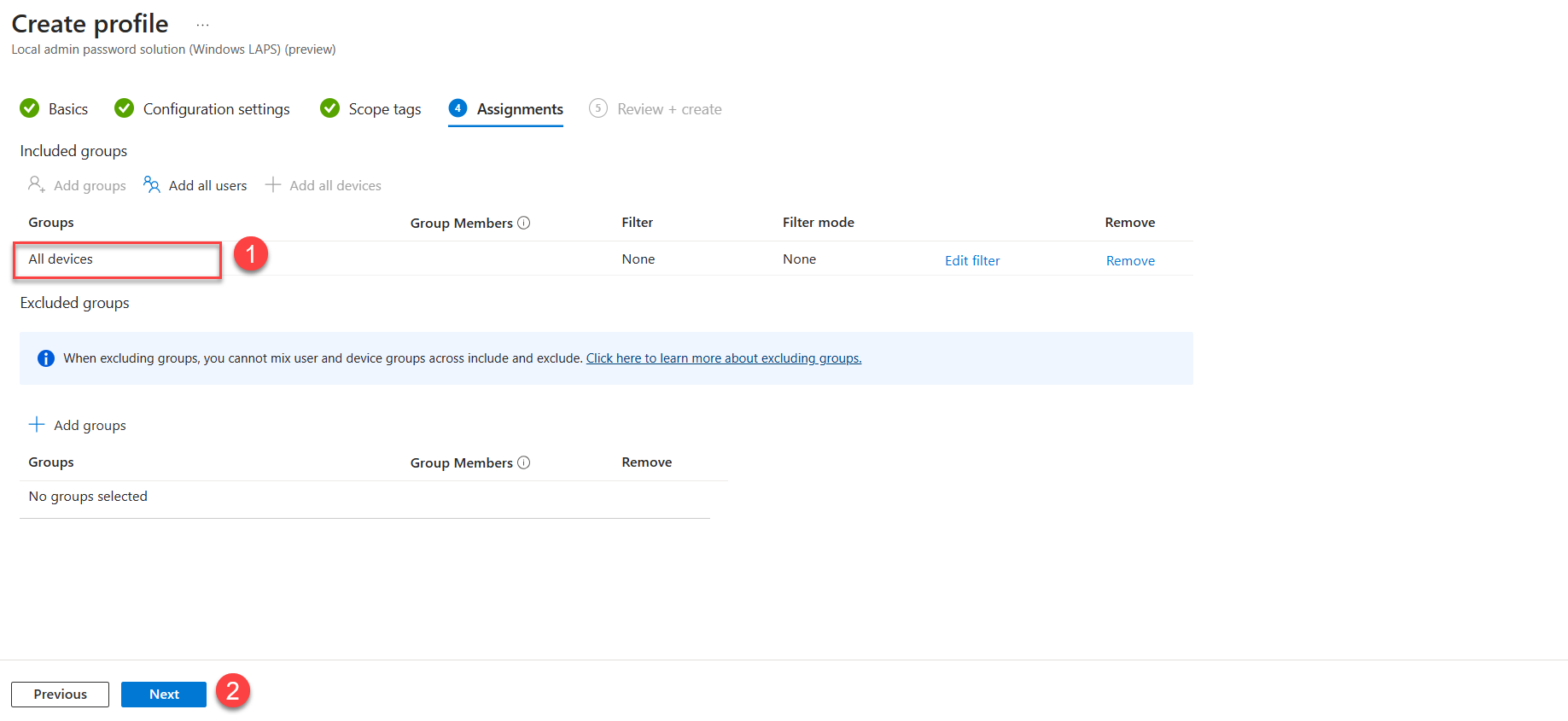Select the All devices group row
Image resolution: width=1568 pixels, height=721 pixels.
[x=606, y=259]
